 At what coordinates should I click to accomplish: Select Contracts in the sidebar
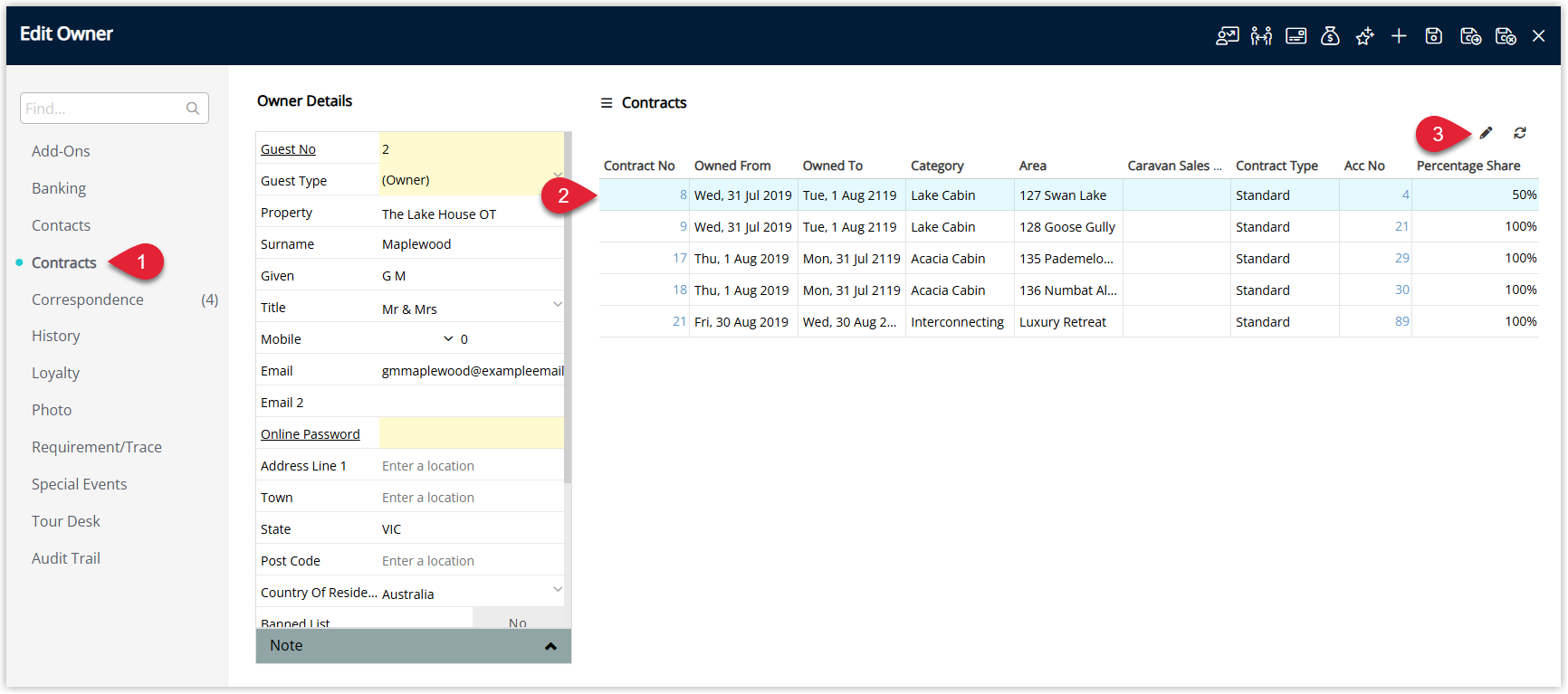[x=63, y=262]
